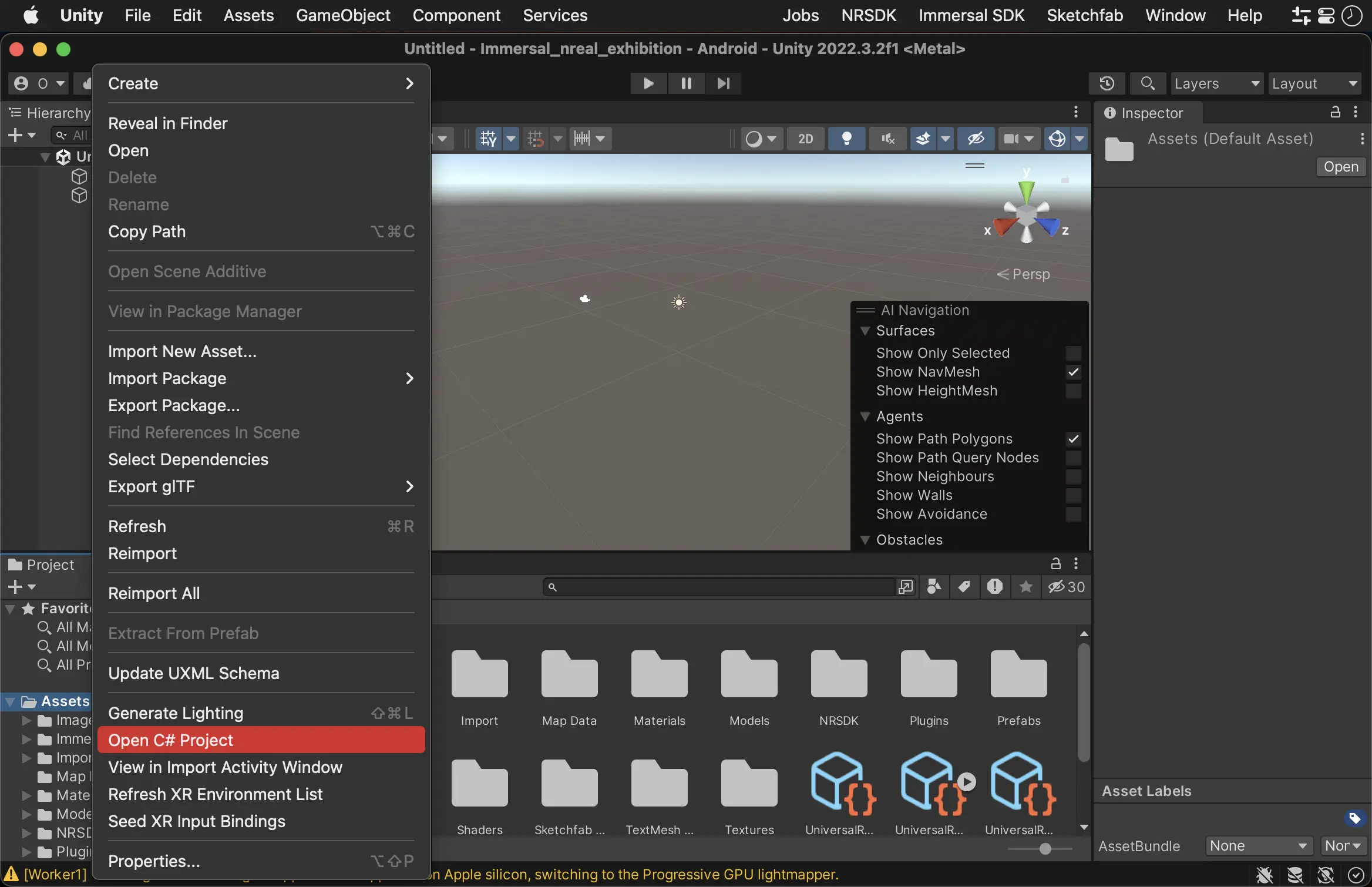Choose Open C# Project
The width and height of the screenshot is (1372, 887).
pos(261,740)
